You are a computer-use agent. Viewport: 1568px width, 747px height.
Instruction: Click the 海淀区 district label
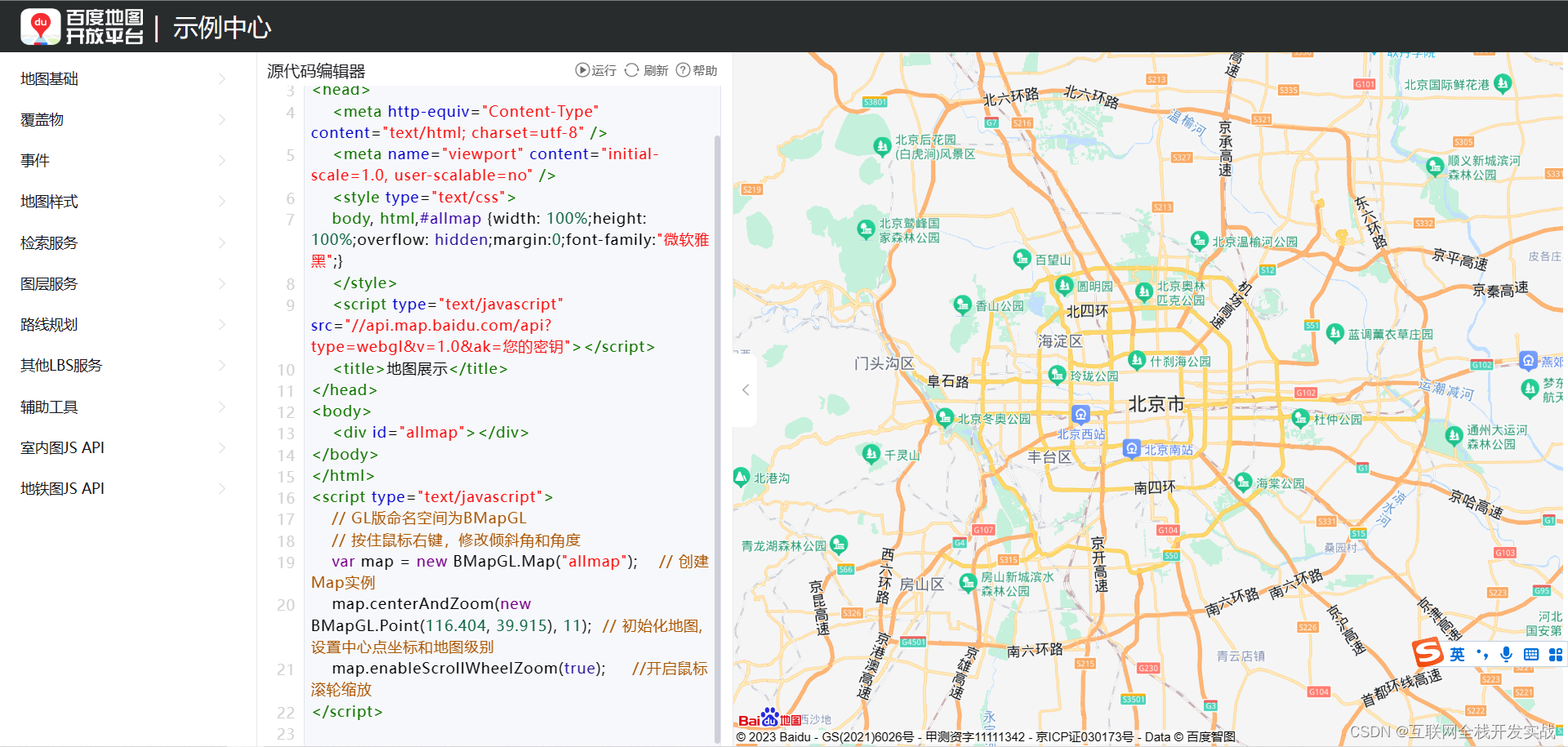pyautogui.click(x=1060, y=341)
